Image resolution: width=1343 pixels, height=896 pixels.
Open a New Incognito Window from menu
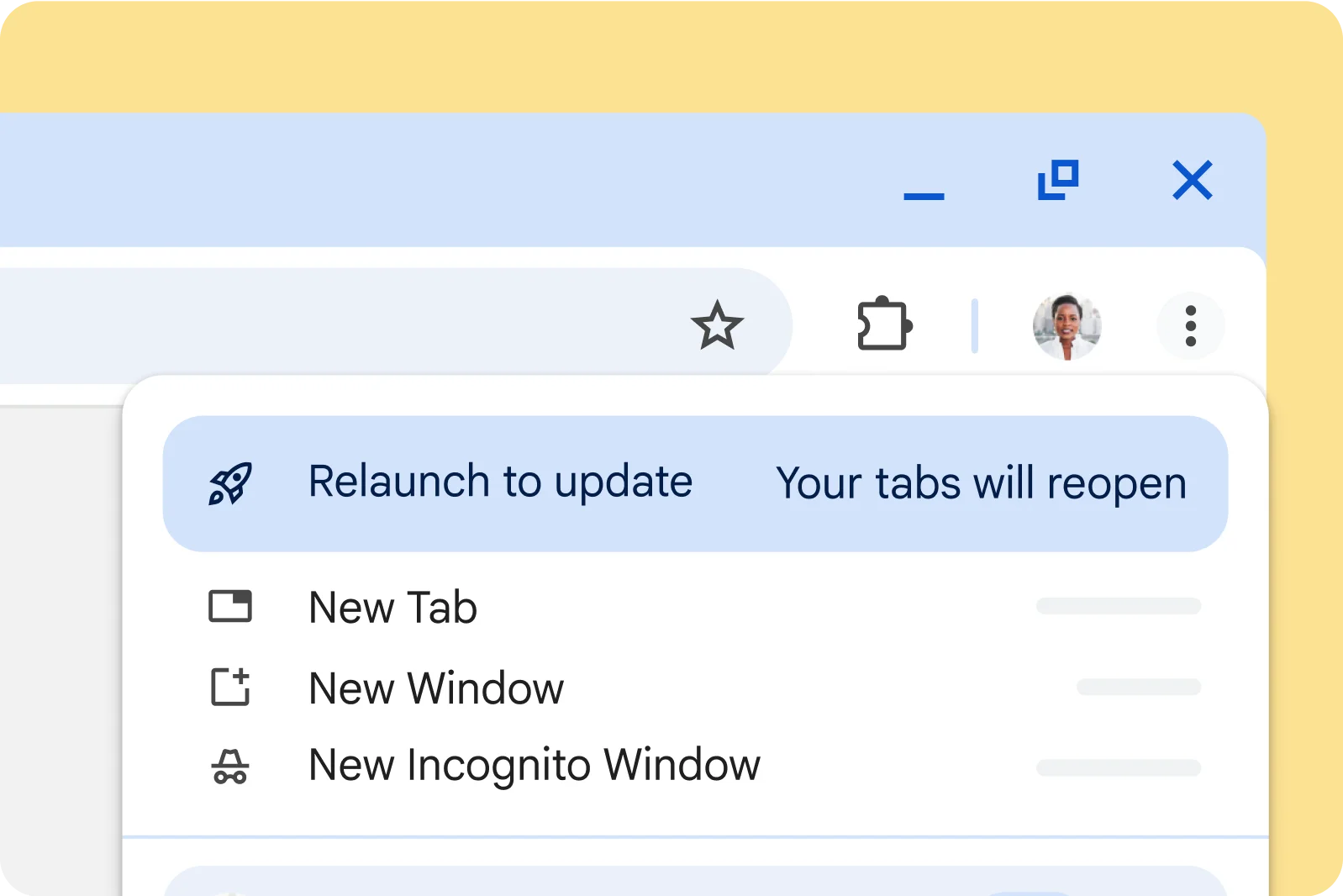click(534, 765)
